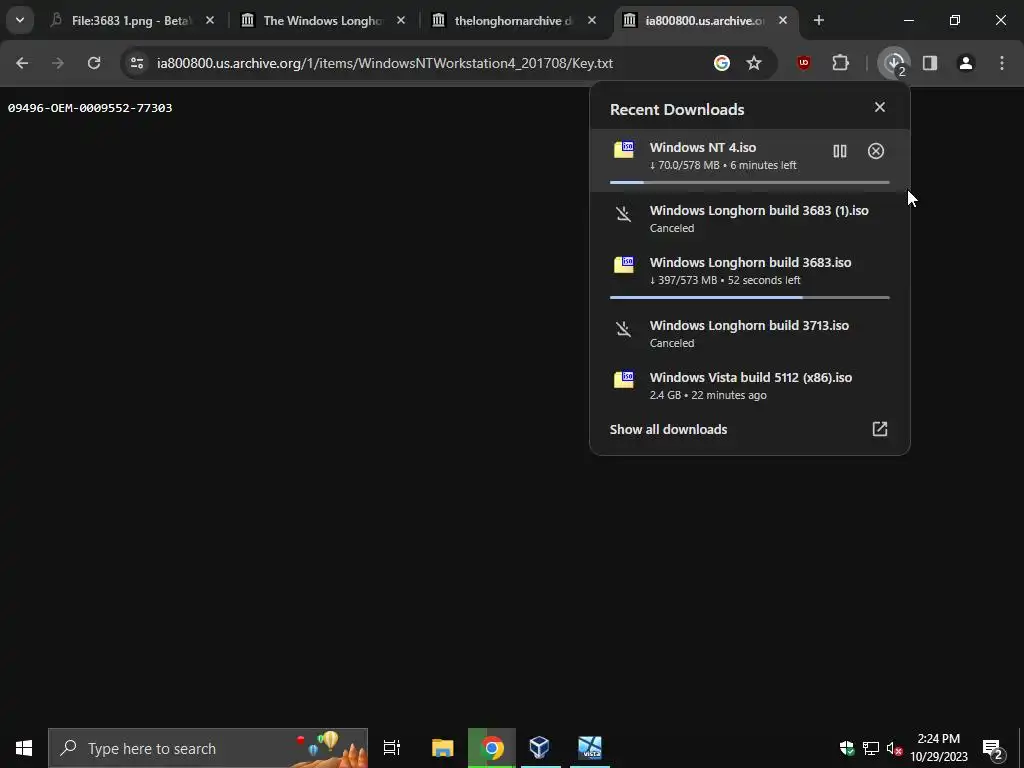
Task: Close the File:3683 1.png tab
Action: coord(210,21)
